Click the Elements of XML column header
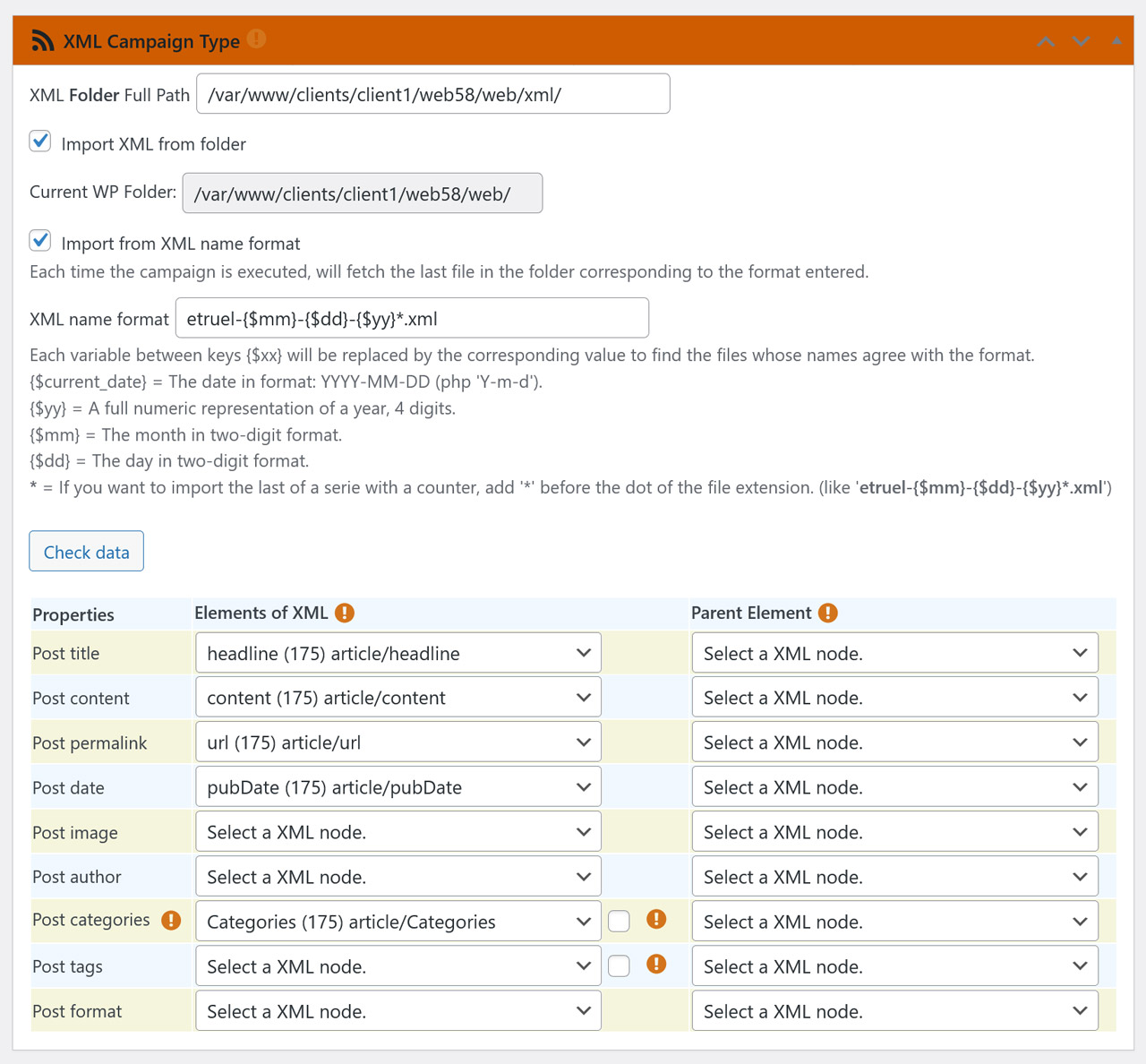Screen dimensions: 1146x1064 coord(261,613)
